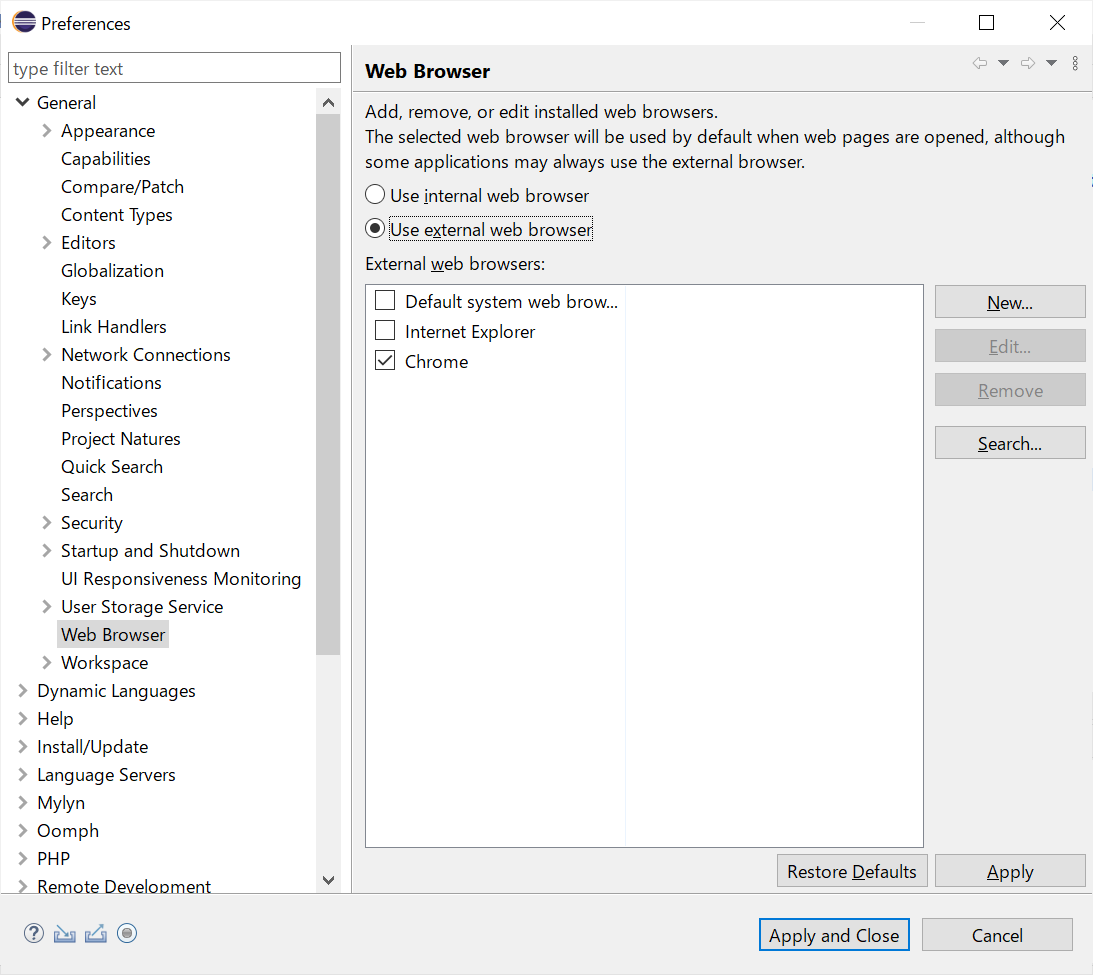1093x975 pixels.
Task: Expand the Appearance node
Action: click(x=47, y=130)
